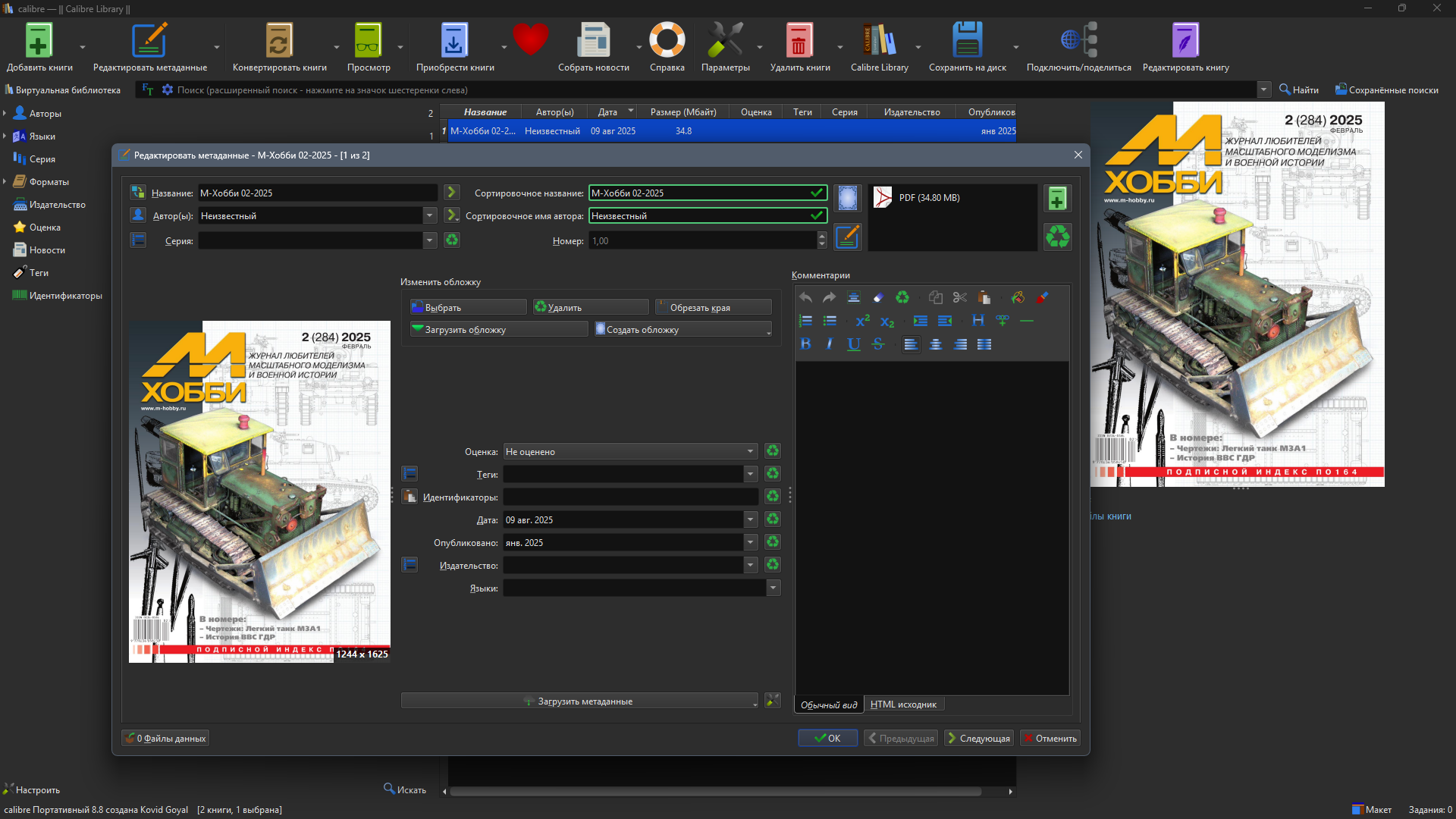The image size is (1456, 819).
Task: Sort by Название column header
Action: coord(485,112)
